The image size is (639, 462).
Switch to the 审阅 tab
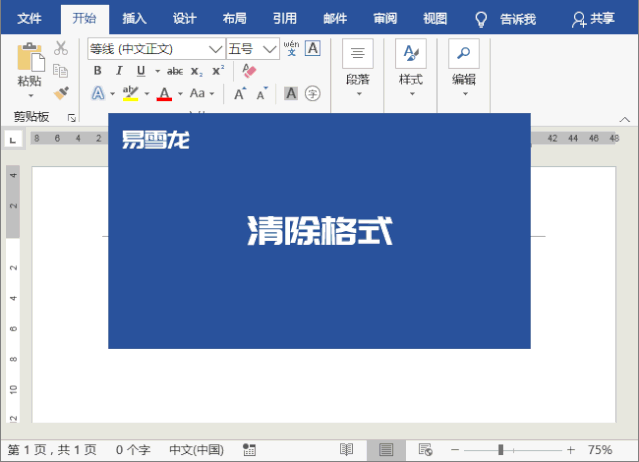click(x=385, y=19)
